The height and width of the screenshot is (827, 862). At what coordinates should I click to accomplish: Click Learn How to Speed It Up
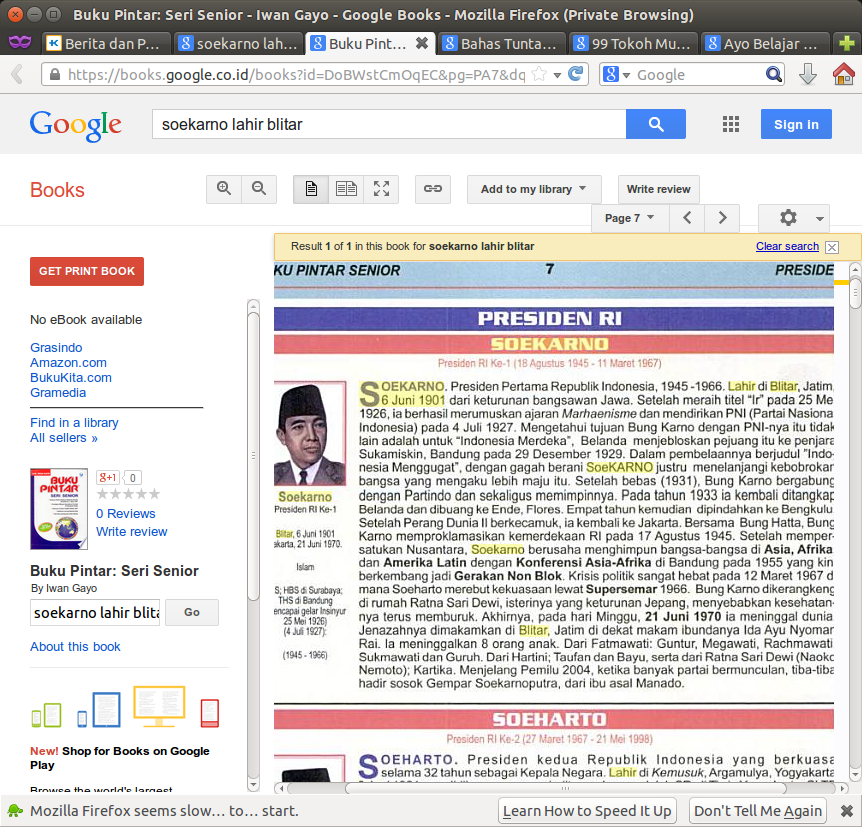click(x=587, y=811)
